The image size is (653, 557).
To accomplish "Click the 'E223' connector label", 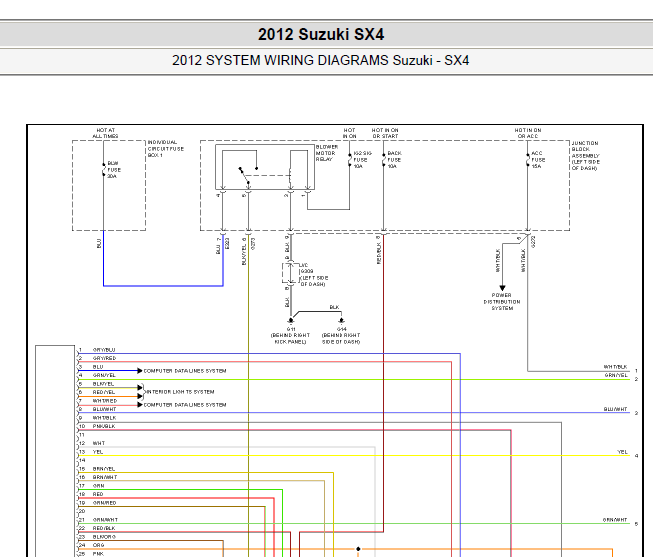I will pos(227,243).
